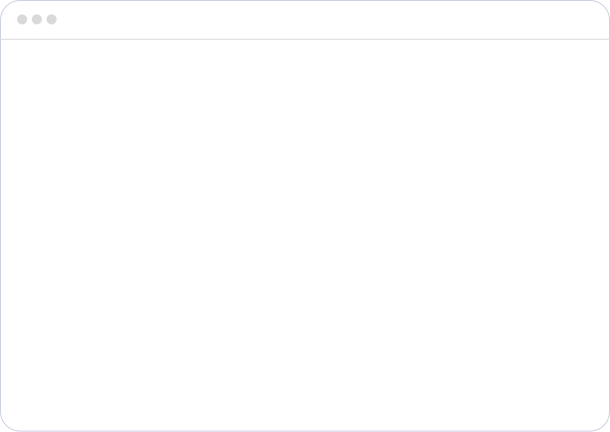Click the blank white content area
Image resolution: width=610 pixels, height=432 pixels.
(305, 235)
